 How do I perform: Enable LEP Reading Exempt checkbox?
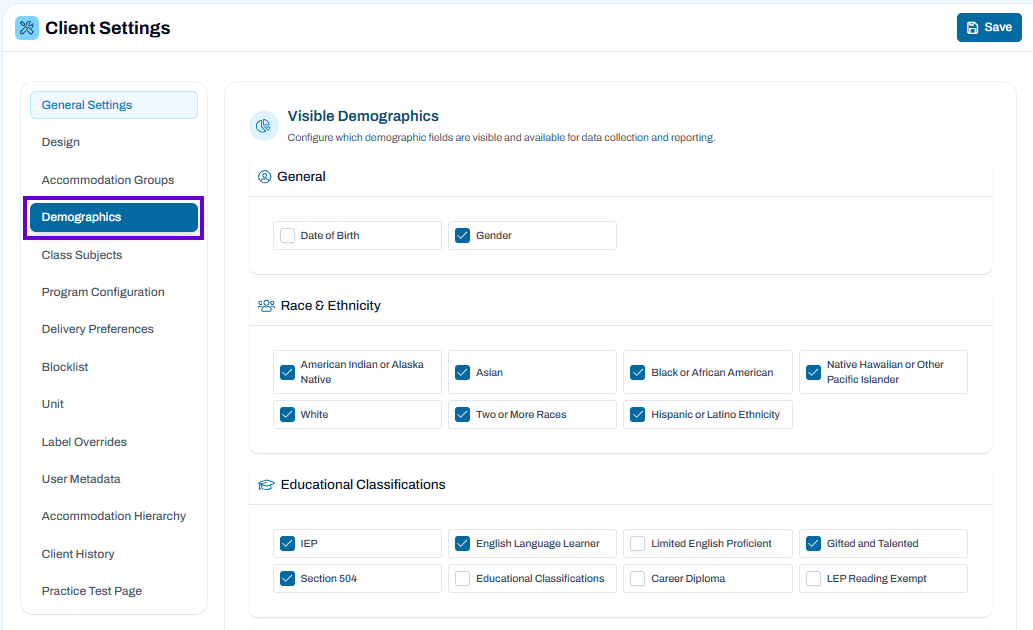coord(814,579)
